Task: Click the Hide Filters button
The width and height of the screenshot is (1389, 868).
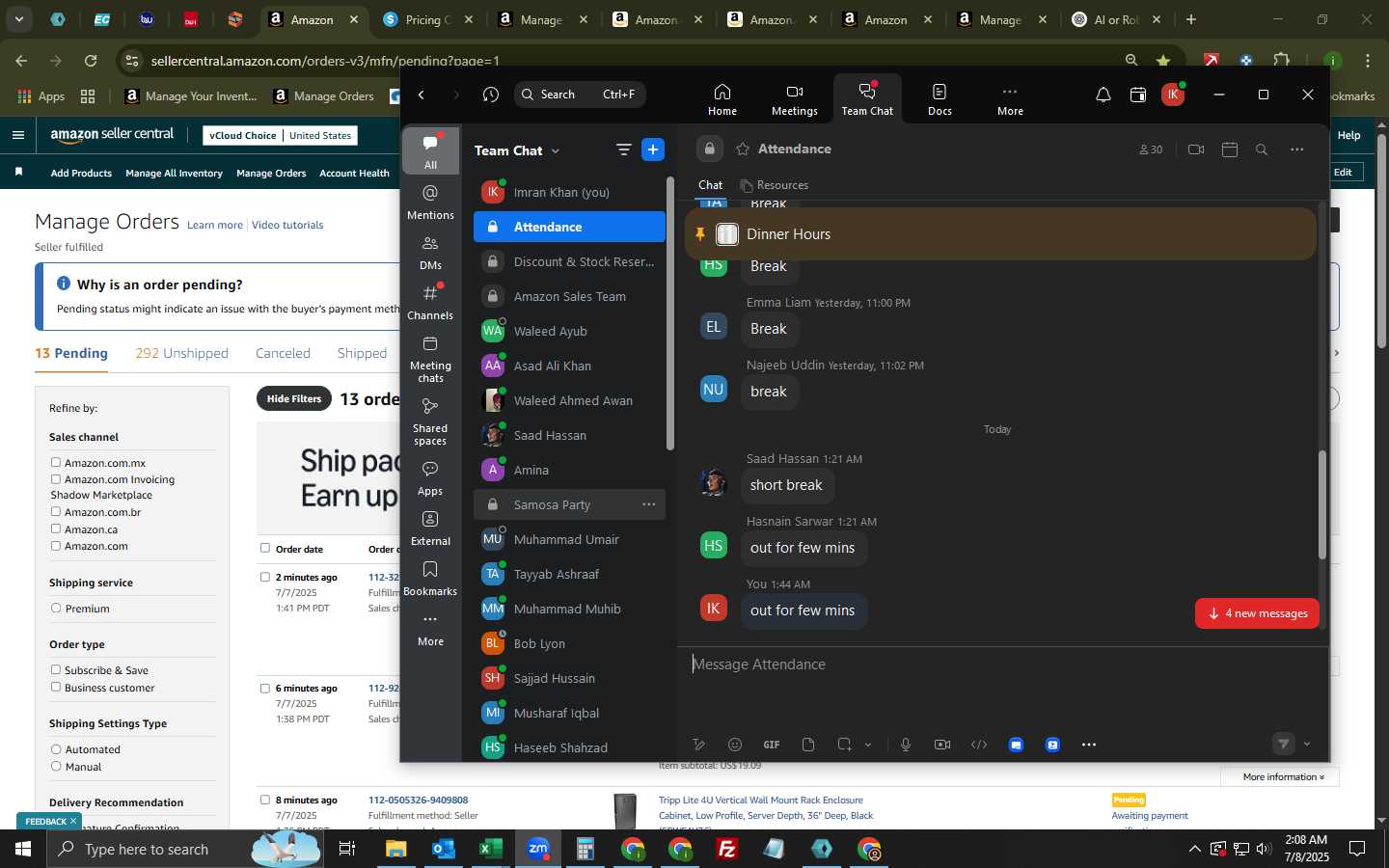Action: [x=294, y=398]
